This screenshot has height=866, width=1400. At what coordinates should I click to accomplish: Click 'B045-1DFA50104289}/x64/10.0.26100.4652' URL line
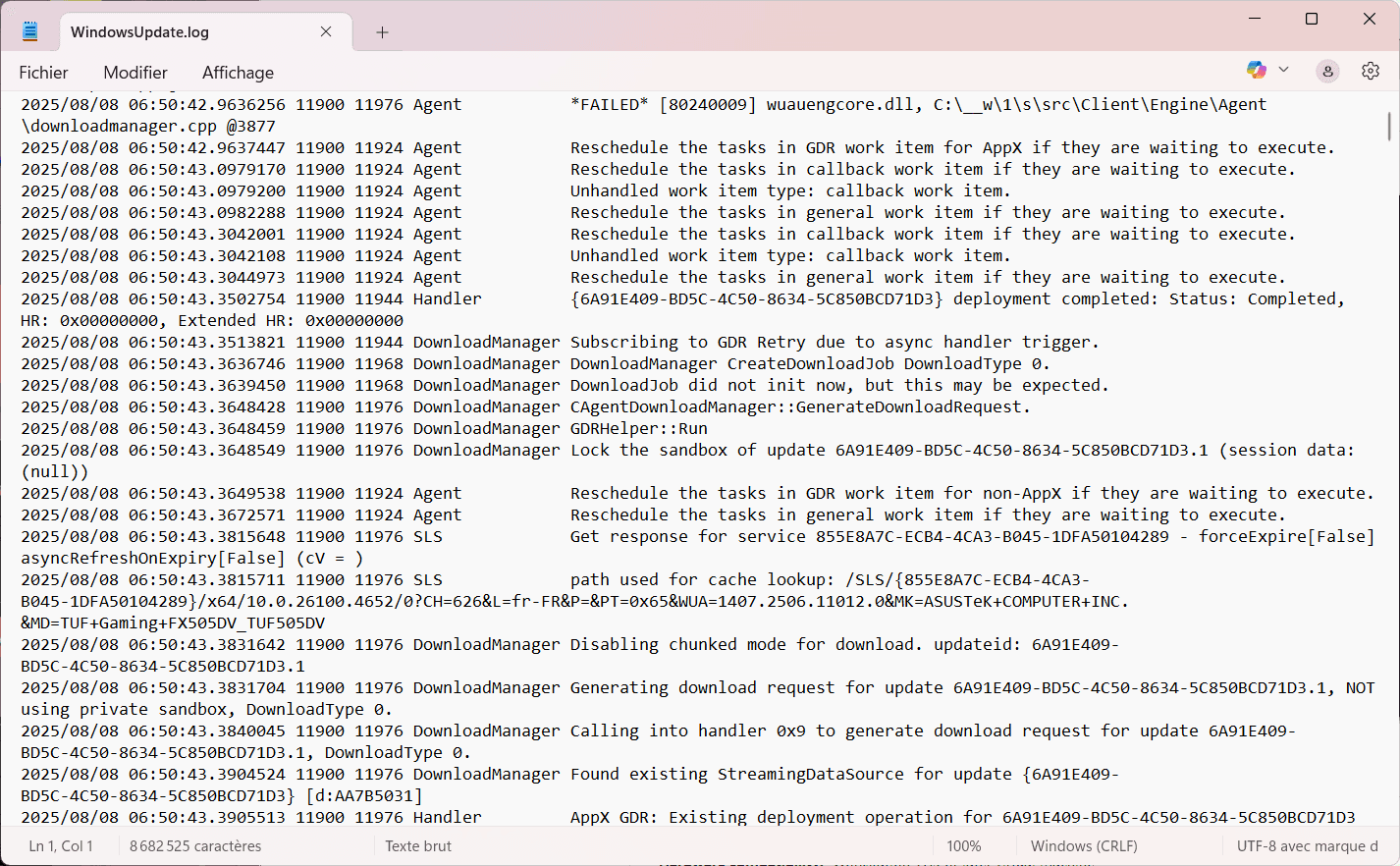pos(575,601)
